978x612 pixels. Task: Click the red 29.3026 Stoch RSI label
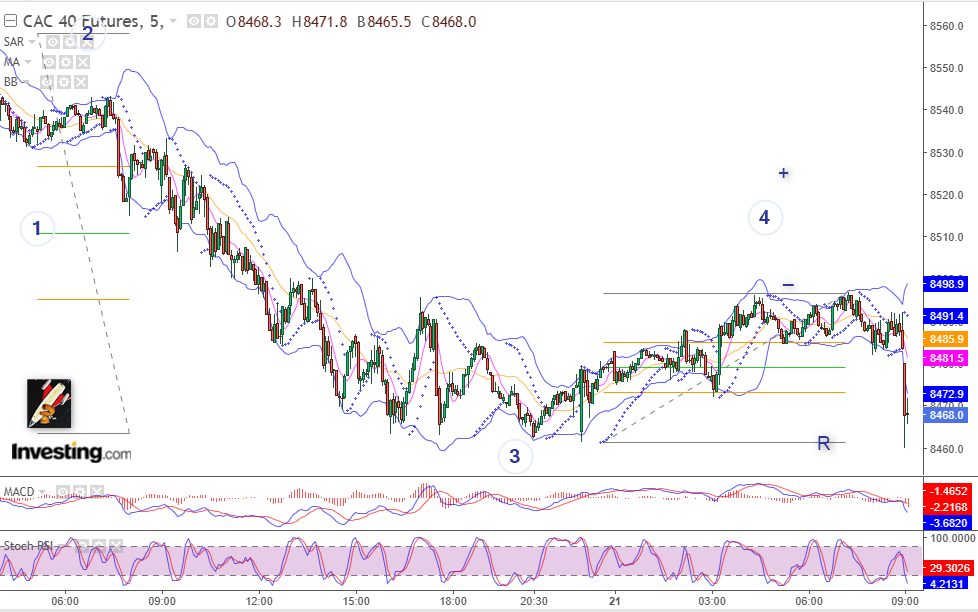point(947,568)
